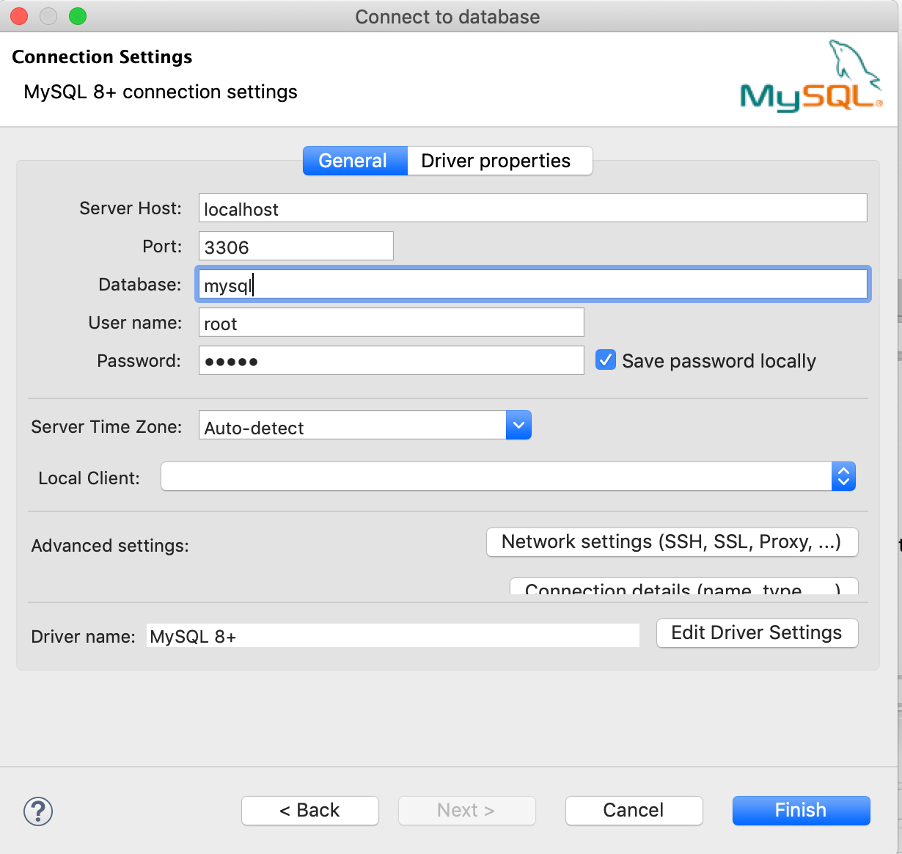Screen dimensions: 902x854
Task: Switch to the Driver properties tab
Action: coord(499,160)
